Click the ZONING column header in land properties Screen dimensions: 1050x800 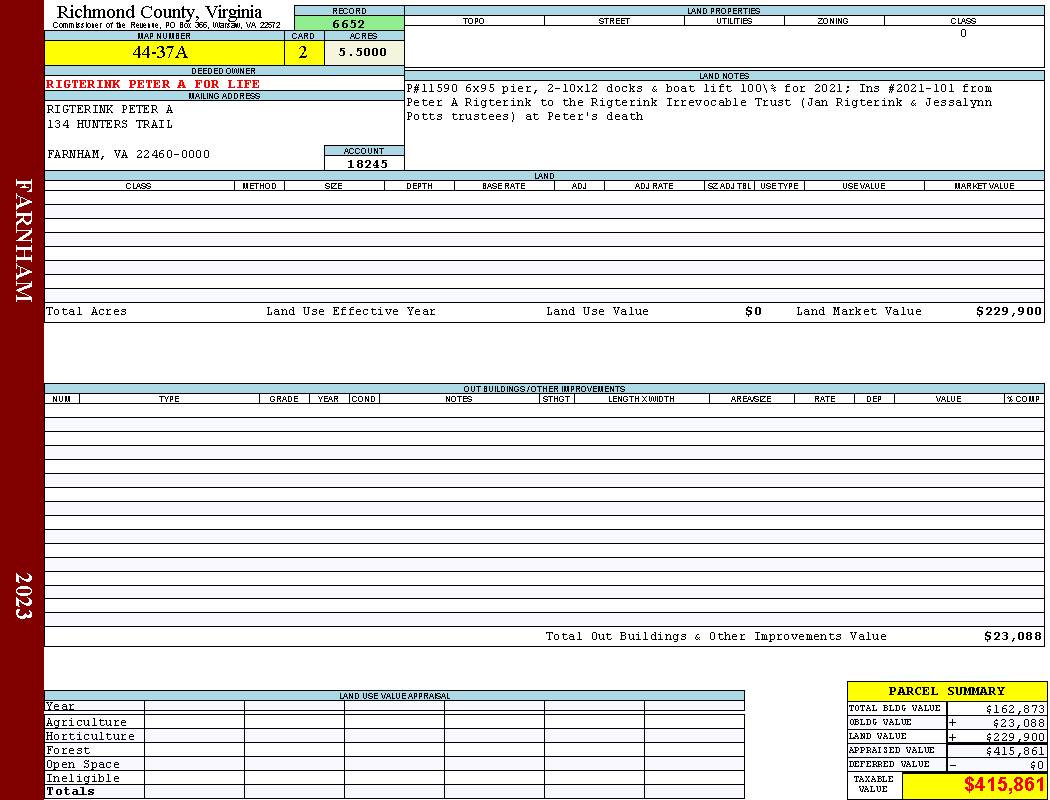833,21
